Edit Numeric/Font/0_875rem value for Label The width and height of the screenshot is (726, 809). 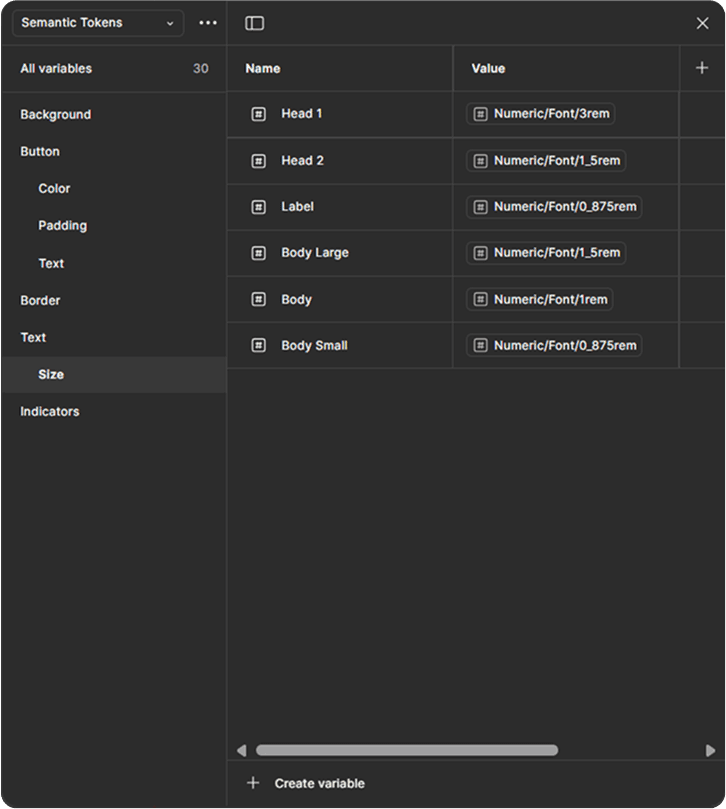coord(554,207)
